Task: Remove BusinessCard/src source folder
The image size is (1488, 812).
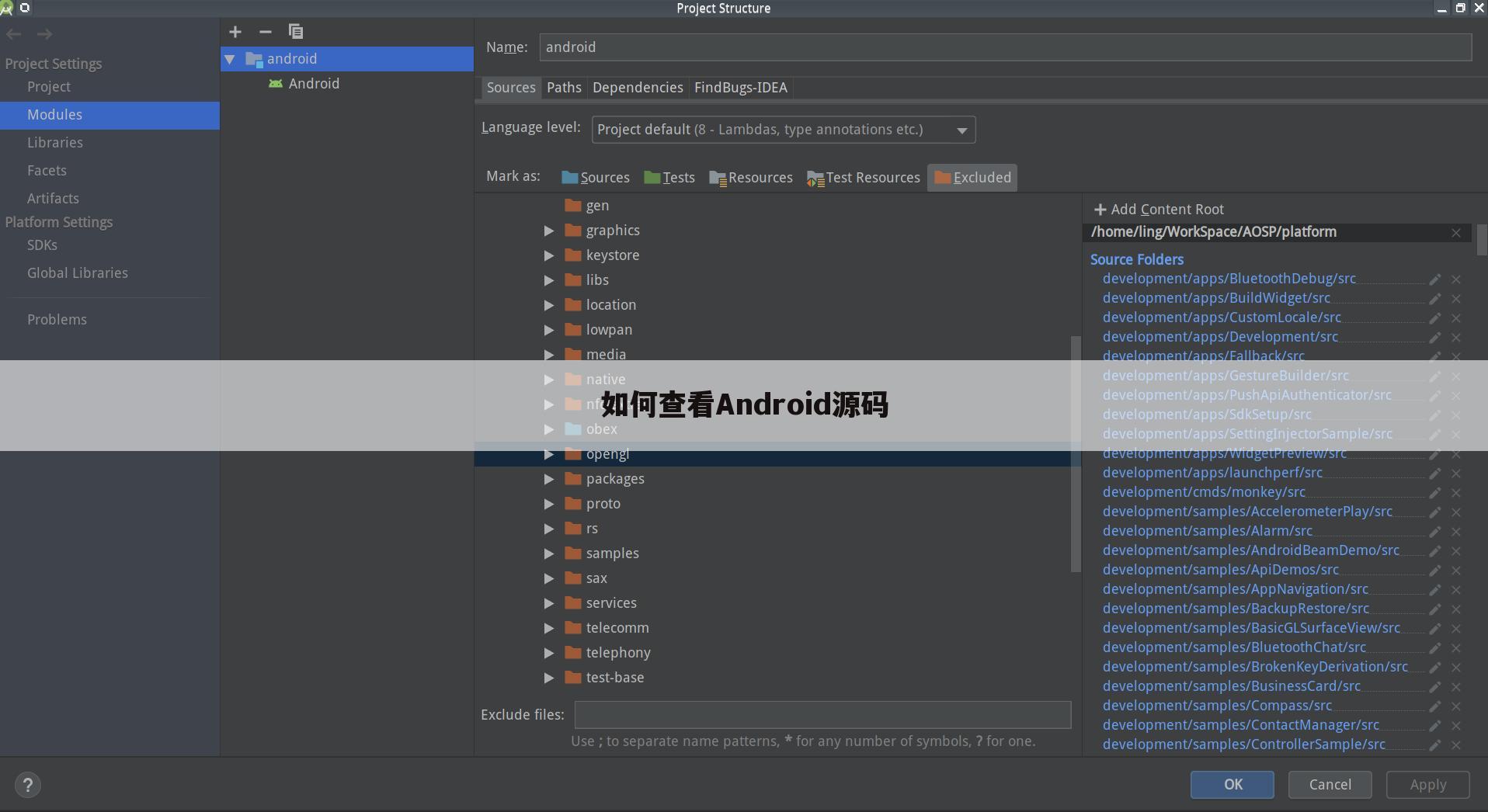Action: 1456,687
